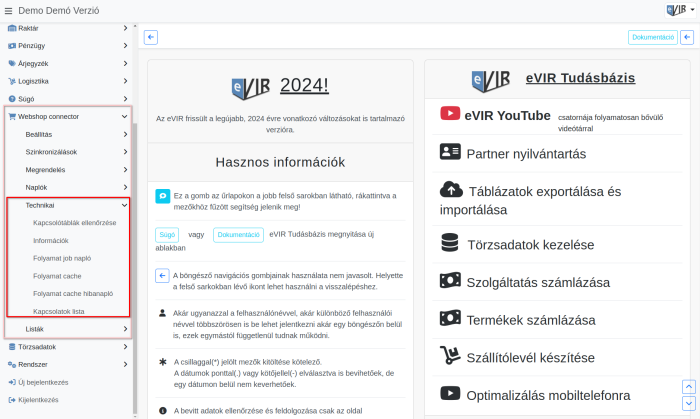Click the Webshop connector cart icon

tap(12, 116)
